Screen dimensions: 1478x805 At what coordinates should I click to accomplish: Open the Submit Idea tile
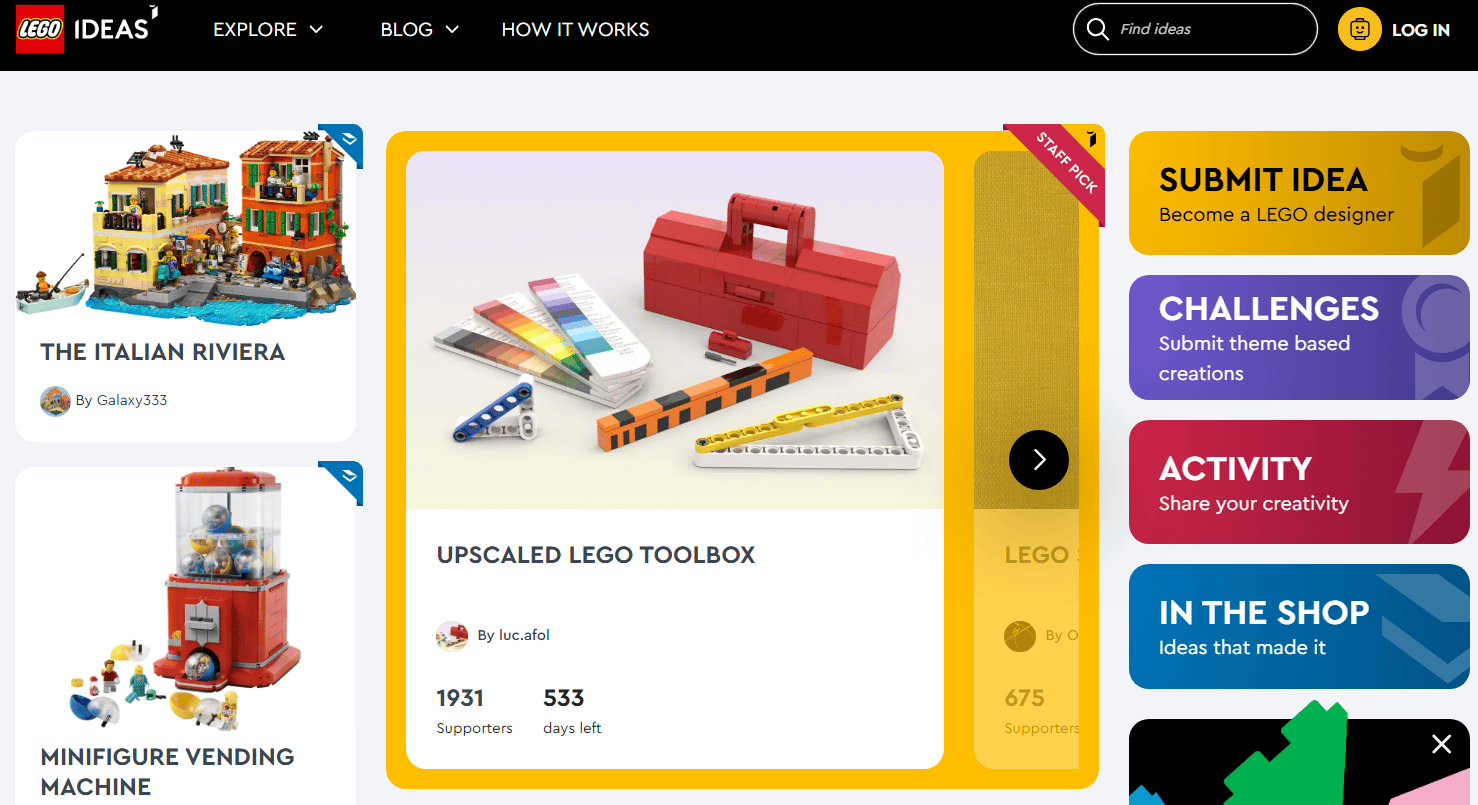(1299, 193)
